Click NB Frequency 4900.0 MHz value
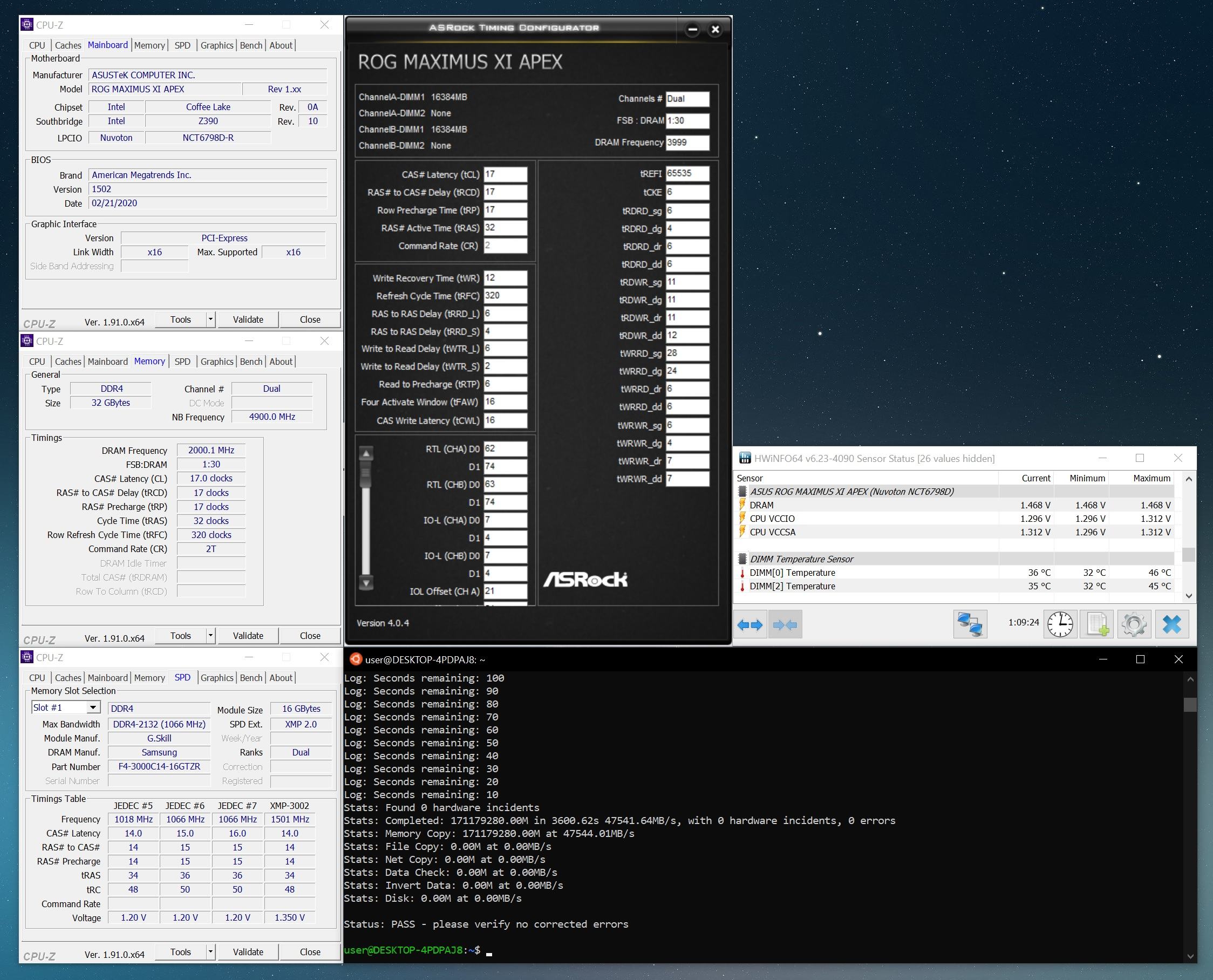The image size is (1213, 980). [x=271, y=417]
